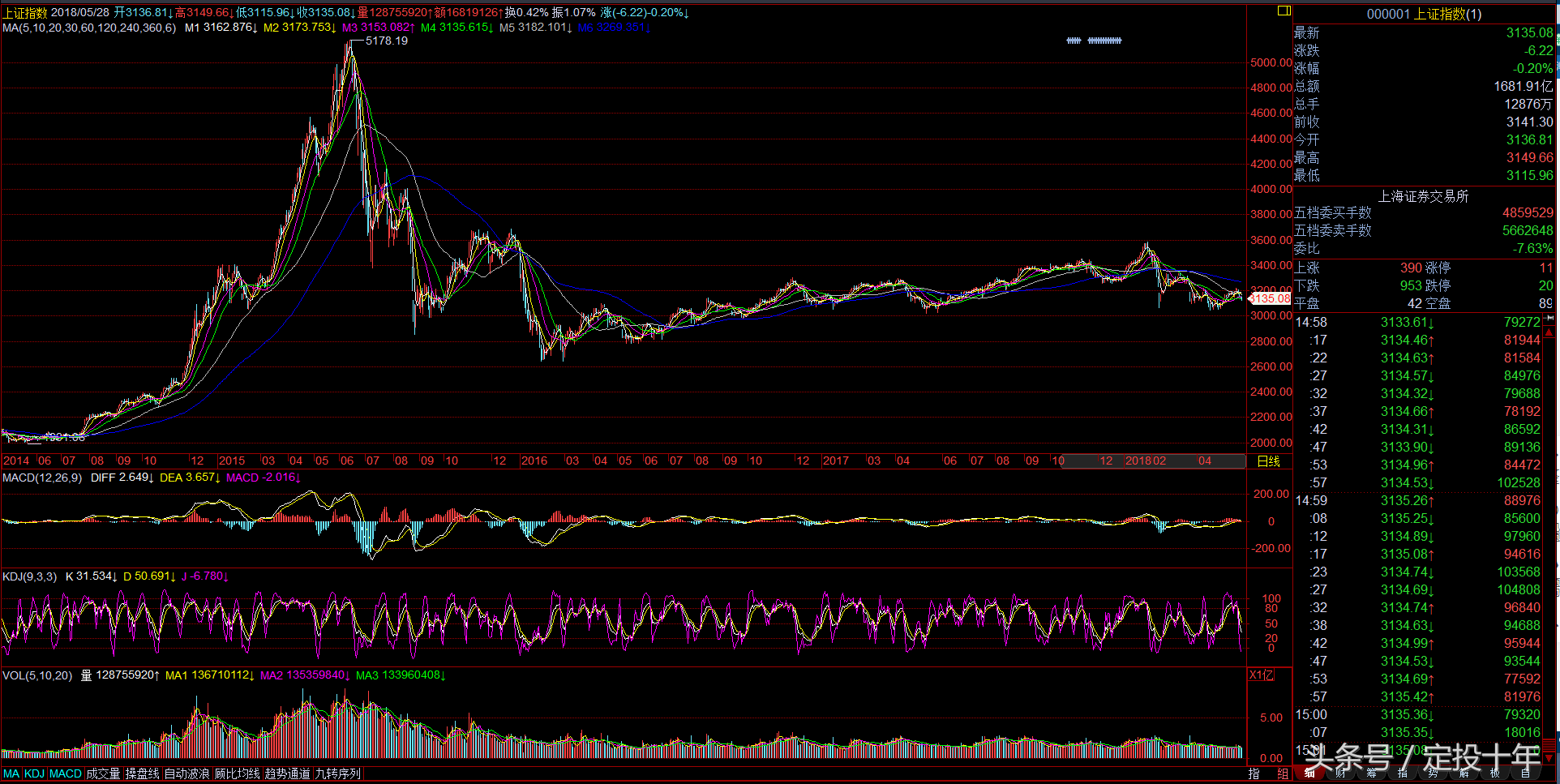Click the tick list scroll-down arrow
The image size is (1560, 784).
pos(1549,757)
